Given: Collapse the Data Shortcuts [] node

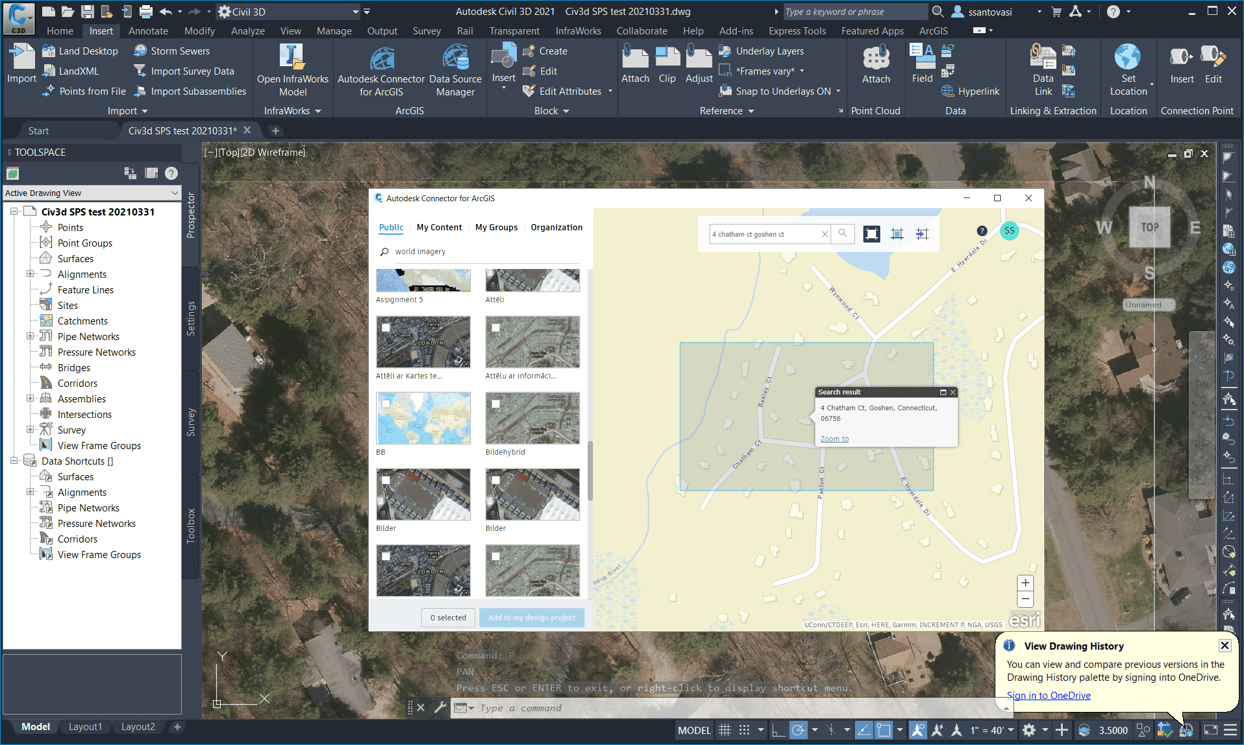Looking at the screenshot, I should coord(14,461).
